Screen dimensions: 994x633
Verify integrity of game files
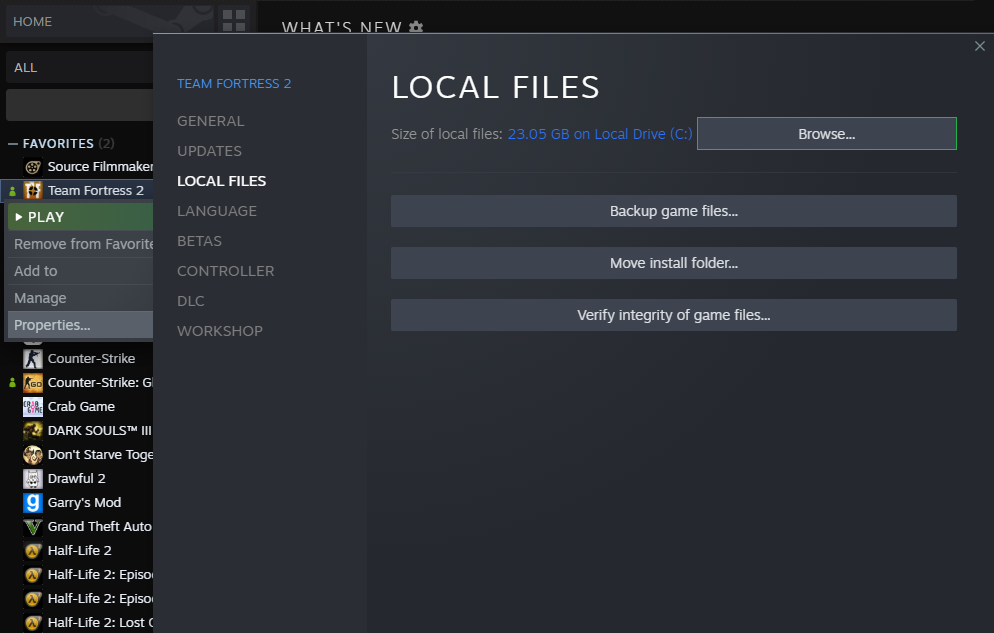pos(673,315)
